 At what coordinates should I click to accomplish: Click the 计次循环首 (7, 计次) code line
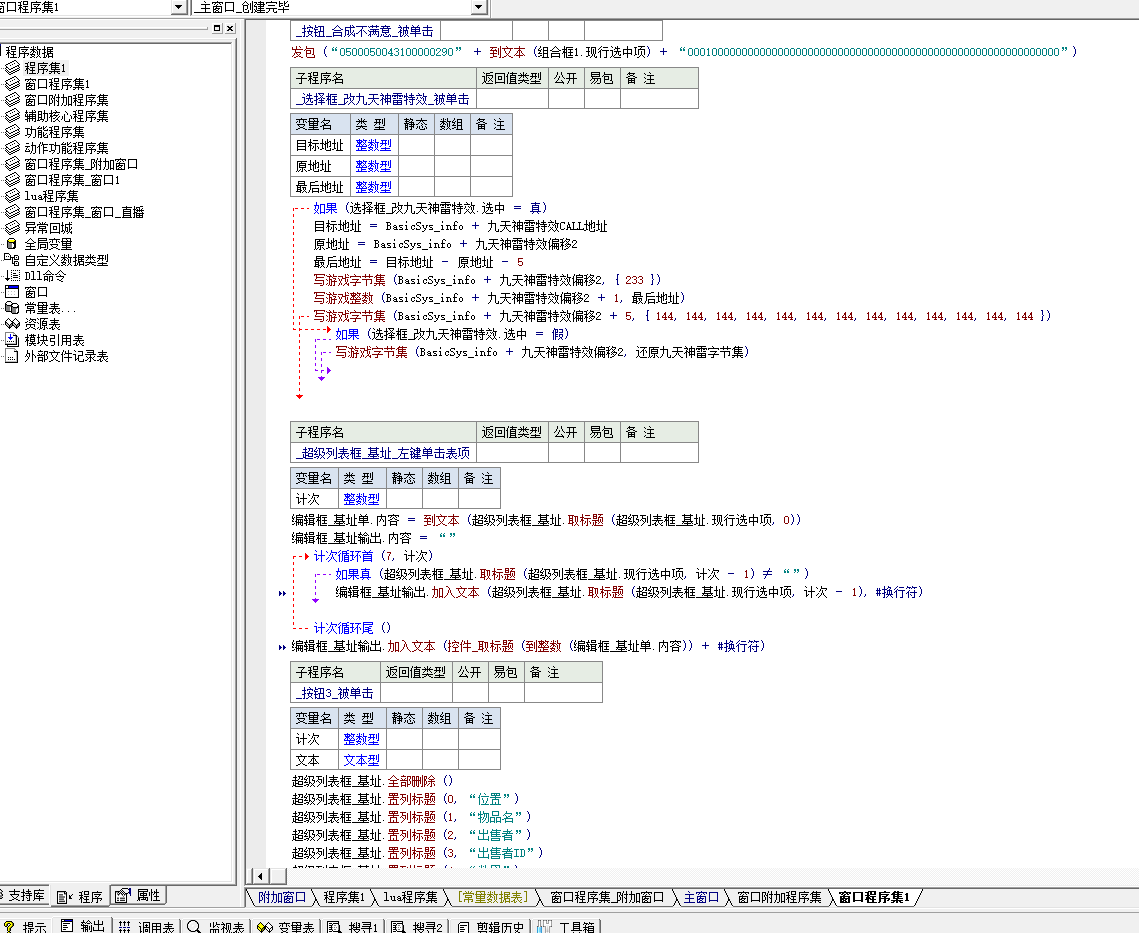(x=373, y=556)
